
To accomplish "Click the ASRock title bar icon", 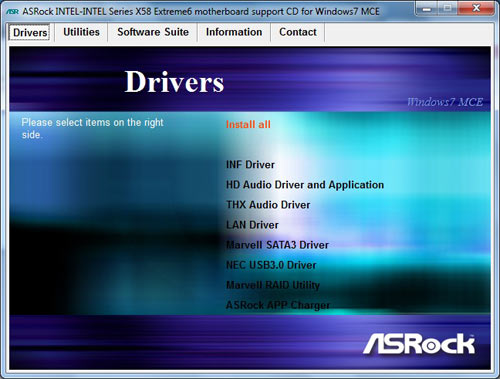I will [12, 12].
